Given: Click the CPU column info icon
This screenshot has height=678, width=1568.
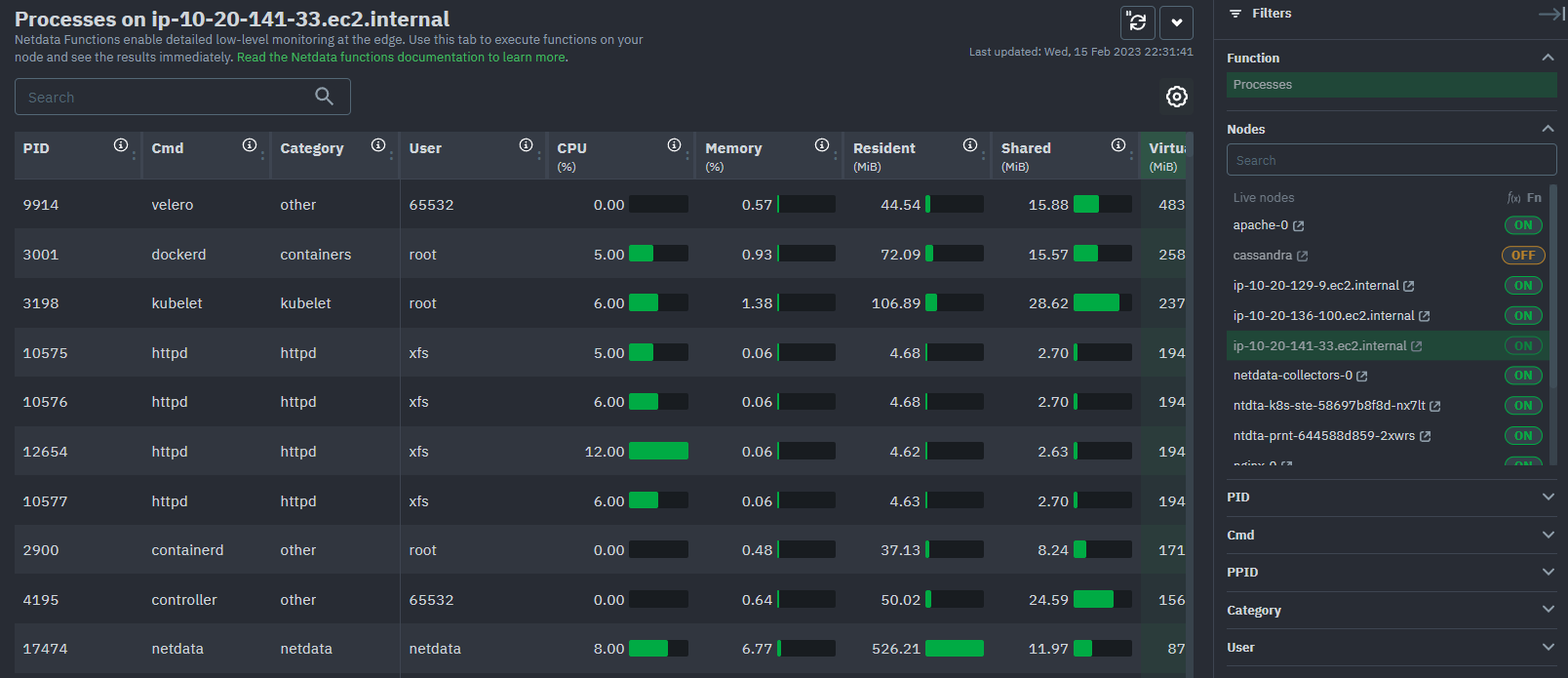Looking at the screenshot, I should click(x=674, y=145).
